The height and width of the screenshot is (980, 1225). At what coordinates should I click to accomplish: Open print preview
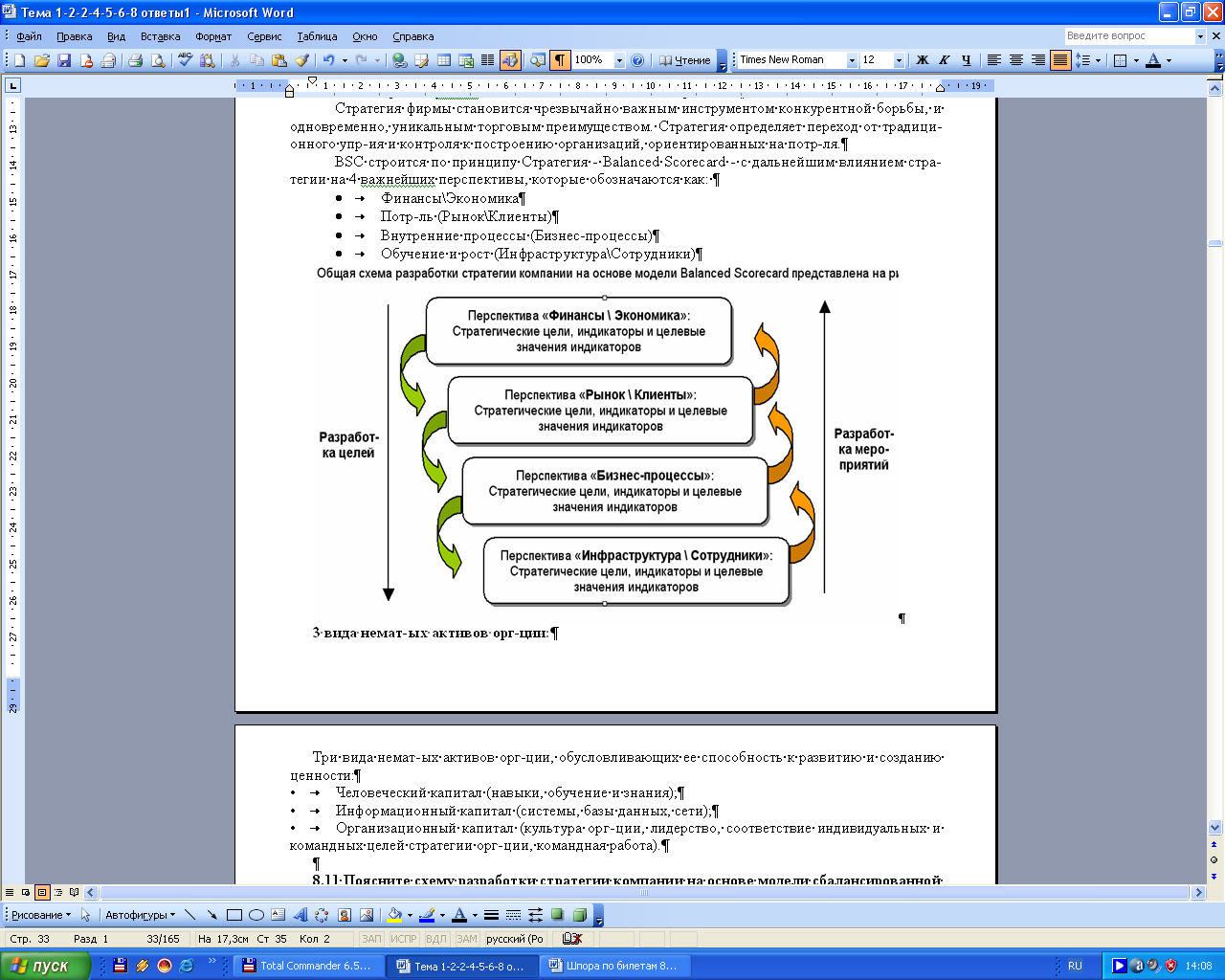pyautogui.click(x=157, y=60)
